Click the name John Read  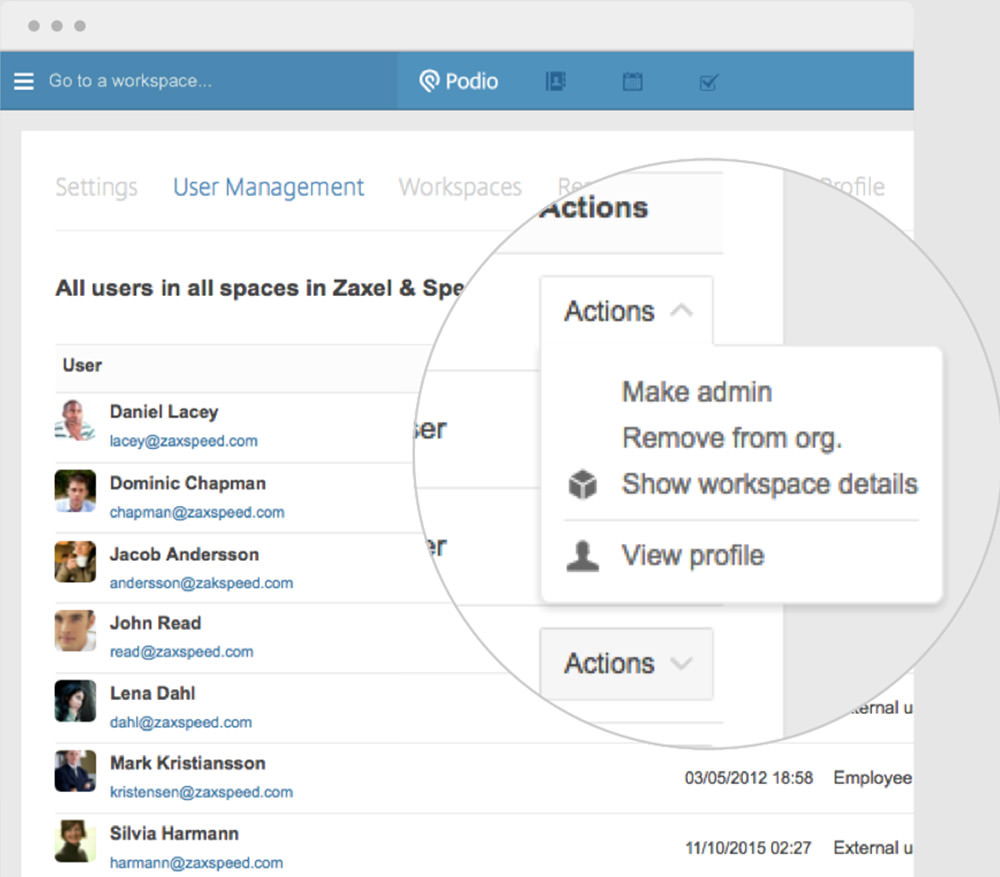point(155,623)
